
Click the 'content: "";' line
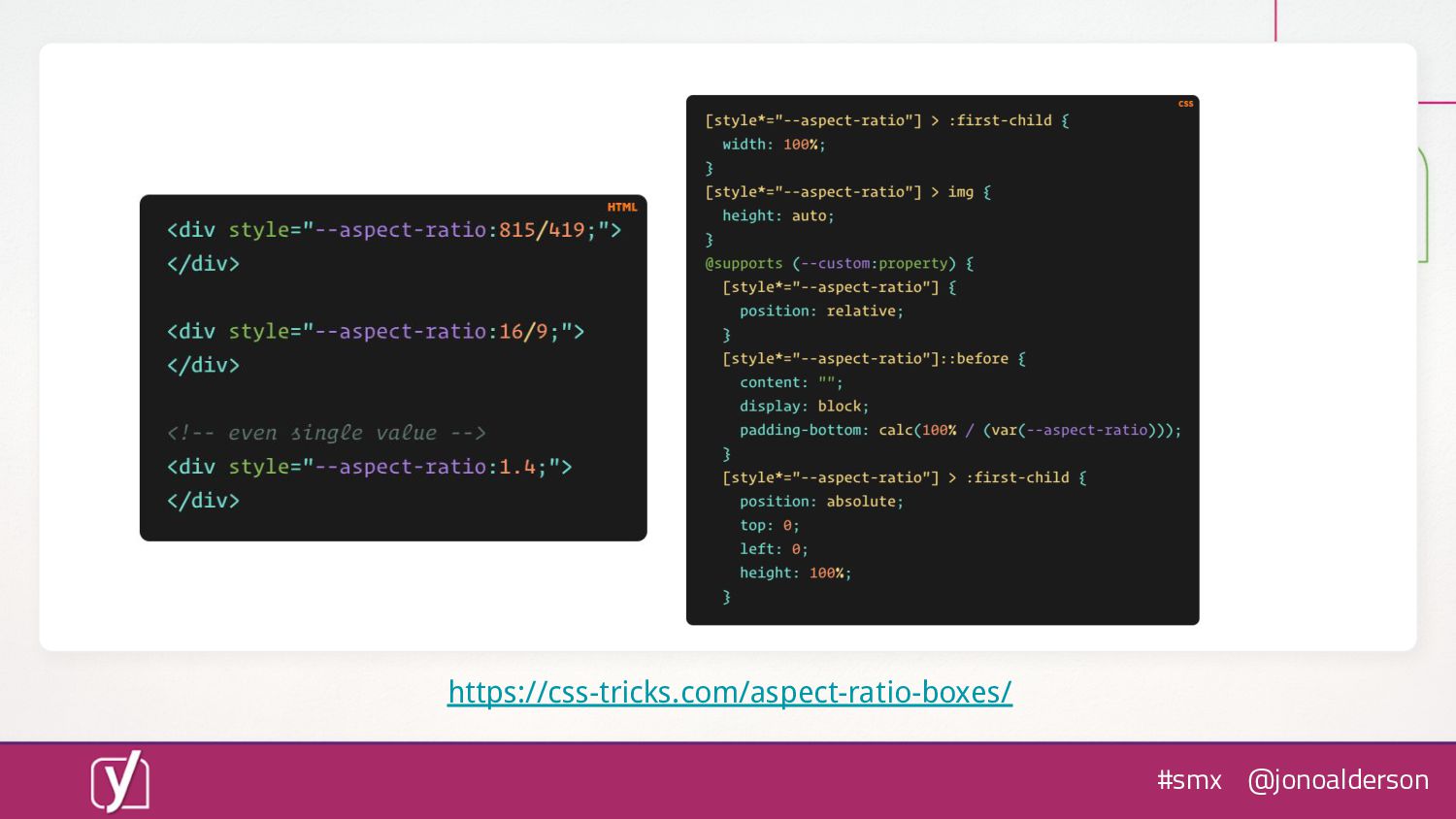click(791, 383)
